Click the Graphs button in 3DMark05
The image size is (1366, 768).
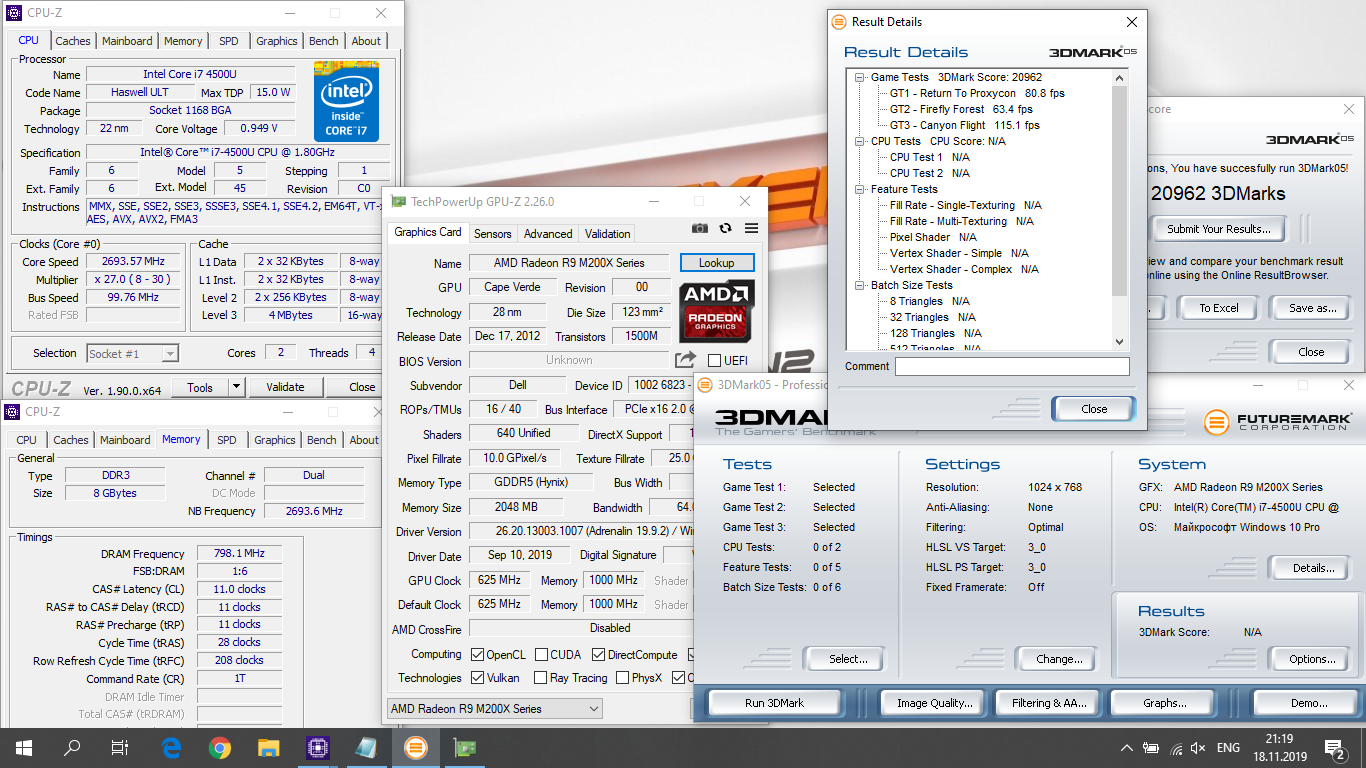(x=1165, y=703)
